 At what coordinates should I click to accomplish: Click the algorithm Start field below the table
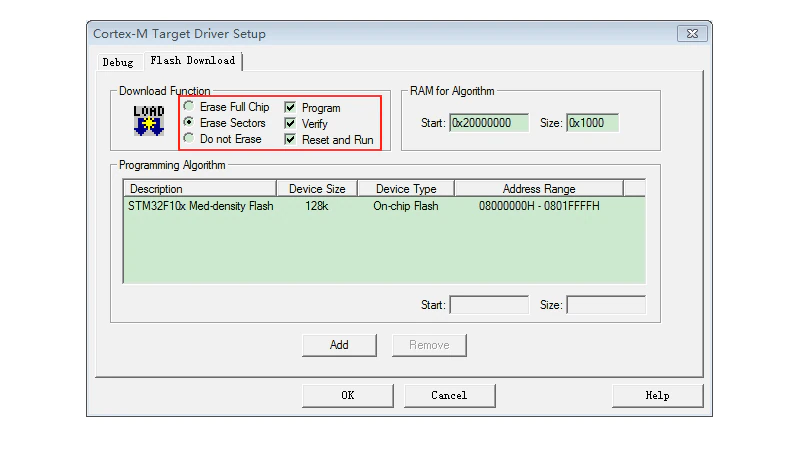(489, 305)
